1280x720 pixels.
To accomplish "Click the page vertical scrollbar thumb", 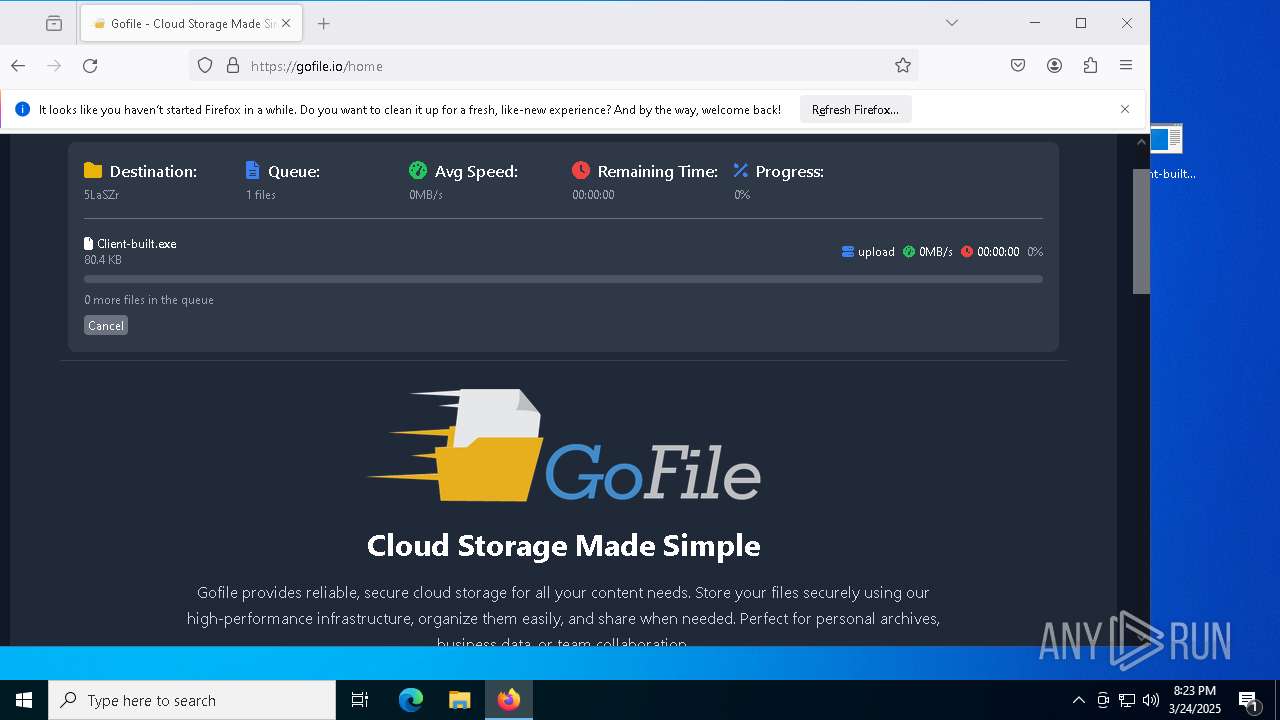I will click(x=1141, y=231).
